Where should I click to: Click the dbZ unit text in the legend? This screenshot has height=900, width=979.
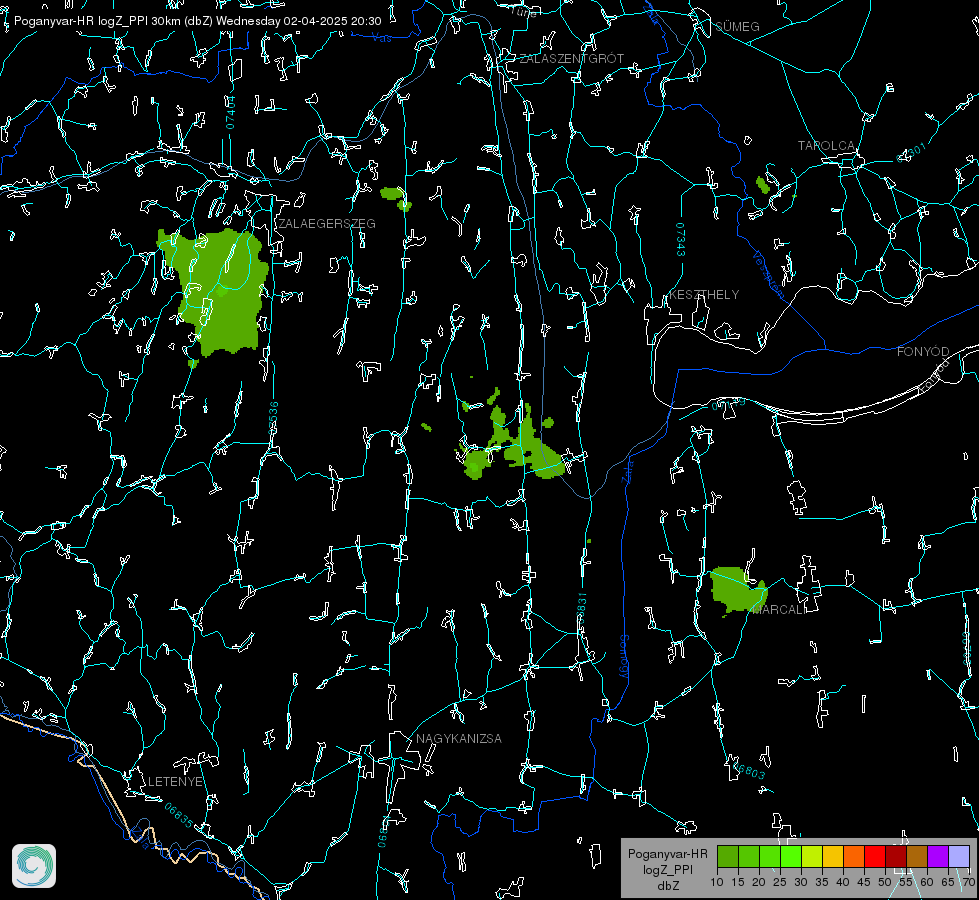pyautogui.click(x=667, y=886)
